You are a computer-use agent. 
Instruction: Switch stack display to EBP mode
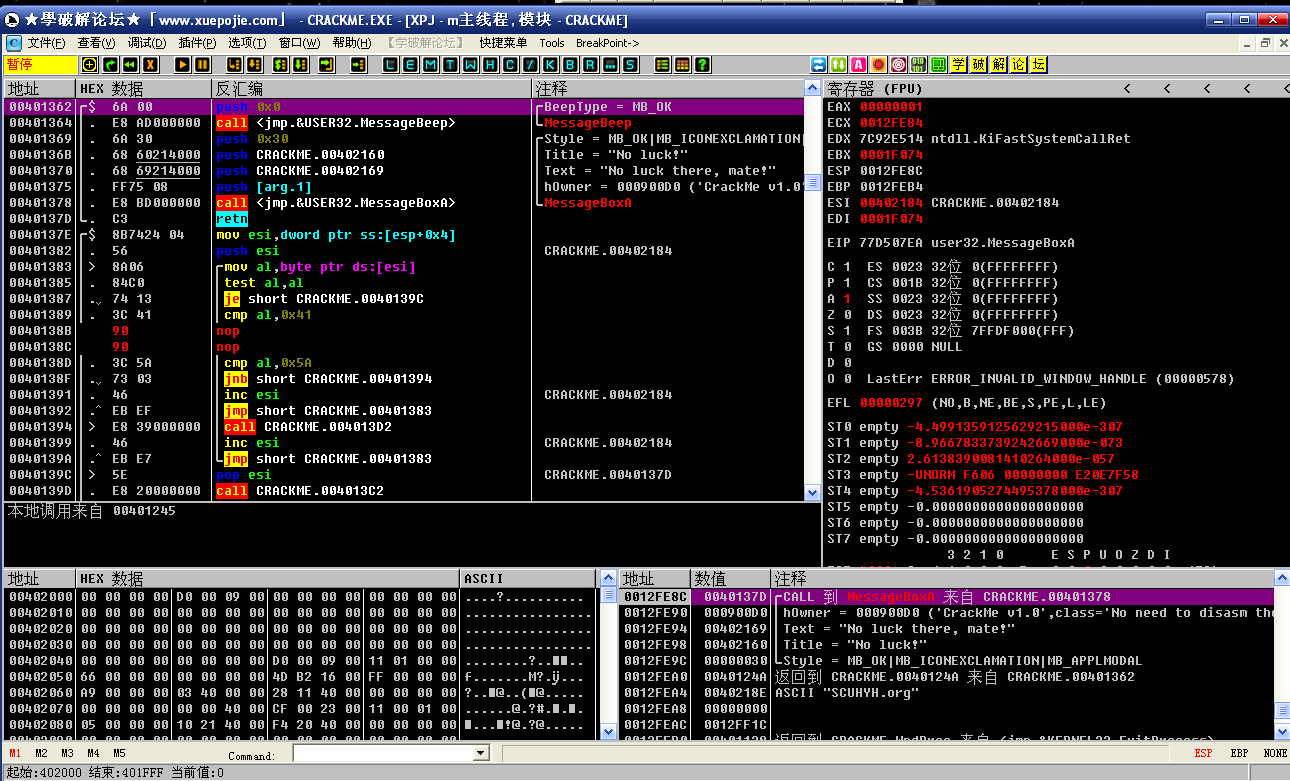click(x=1239, y=753)
